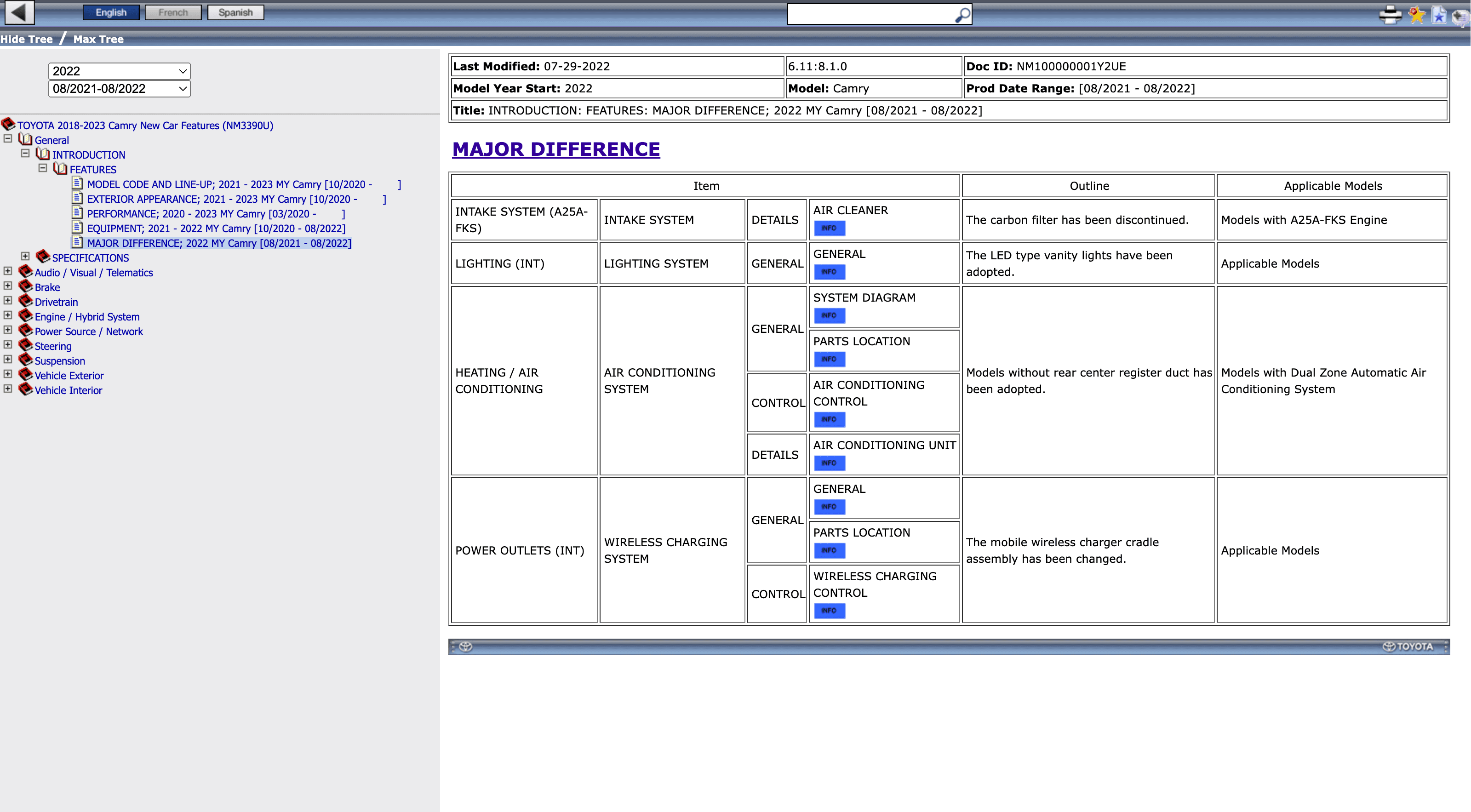
Task: Open WIRELESS CHARGING CONTROL info button
Action: tap(829, 611)
